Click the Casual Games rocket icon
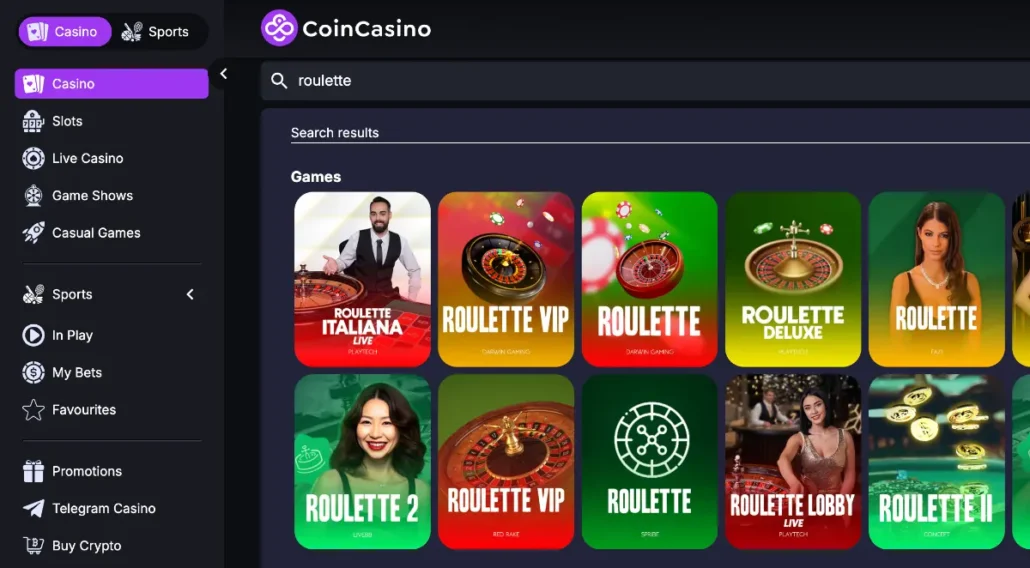The height and width of the screenshot is (568, 1030). click(33, 232)
